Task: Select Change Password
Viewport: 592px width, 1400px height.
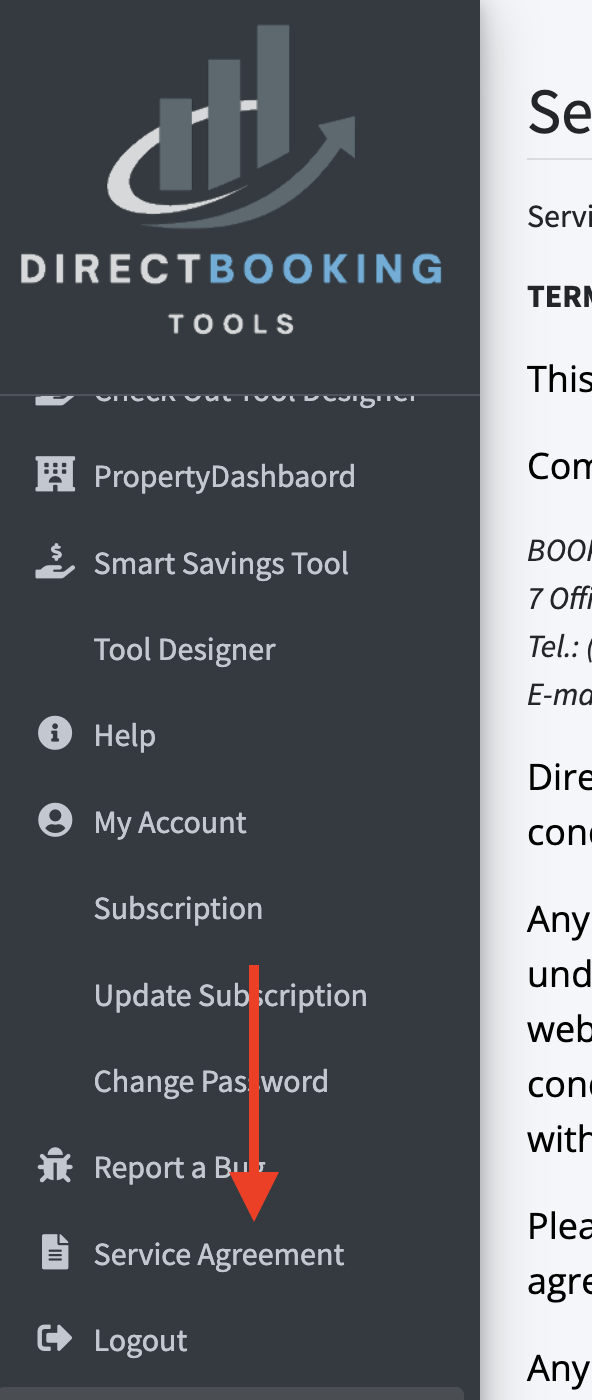Action: click(x=211, y=1080)
